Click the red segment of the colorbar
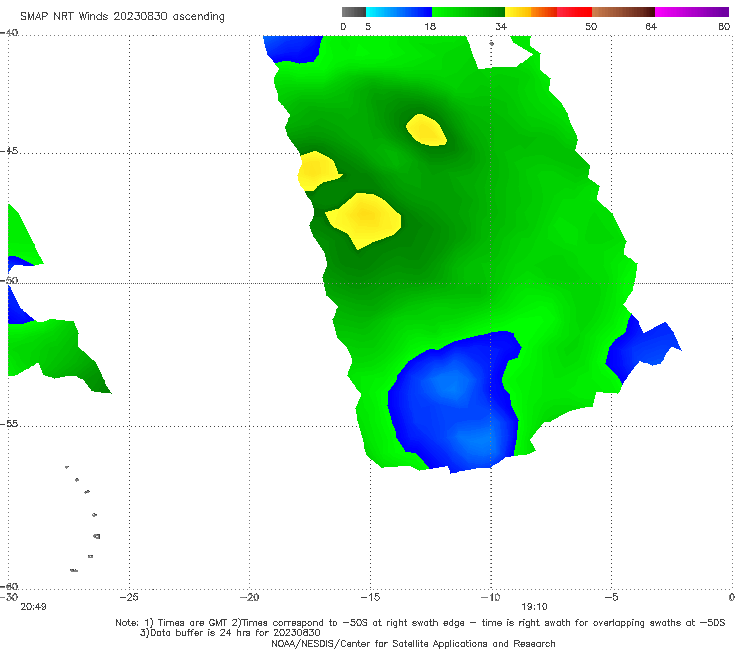740x650 pixels. point(574,12)
